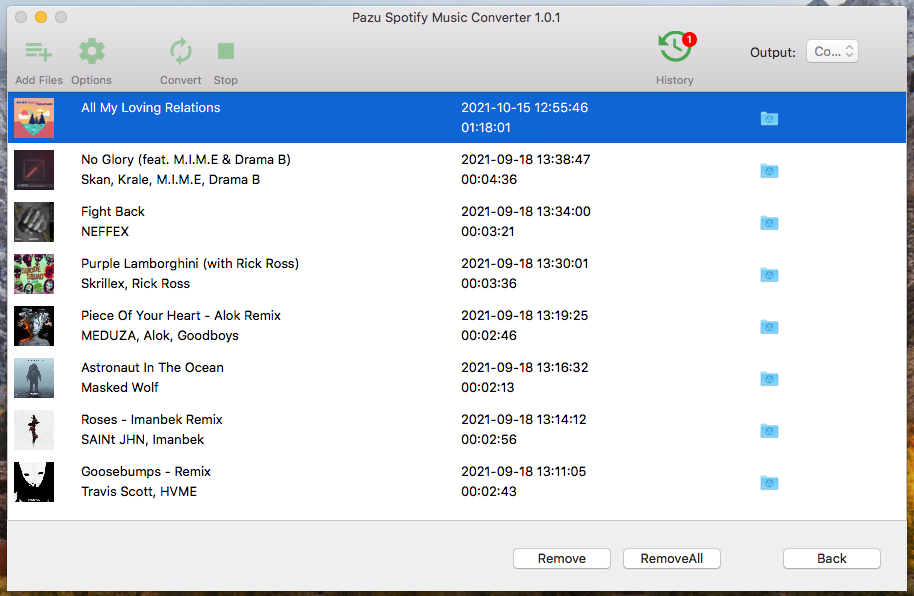This screenshot has height=596, width=914.
Task: Click the RemoveAll button
Action: tap(671, 559)
